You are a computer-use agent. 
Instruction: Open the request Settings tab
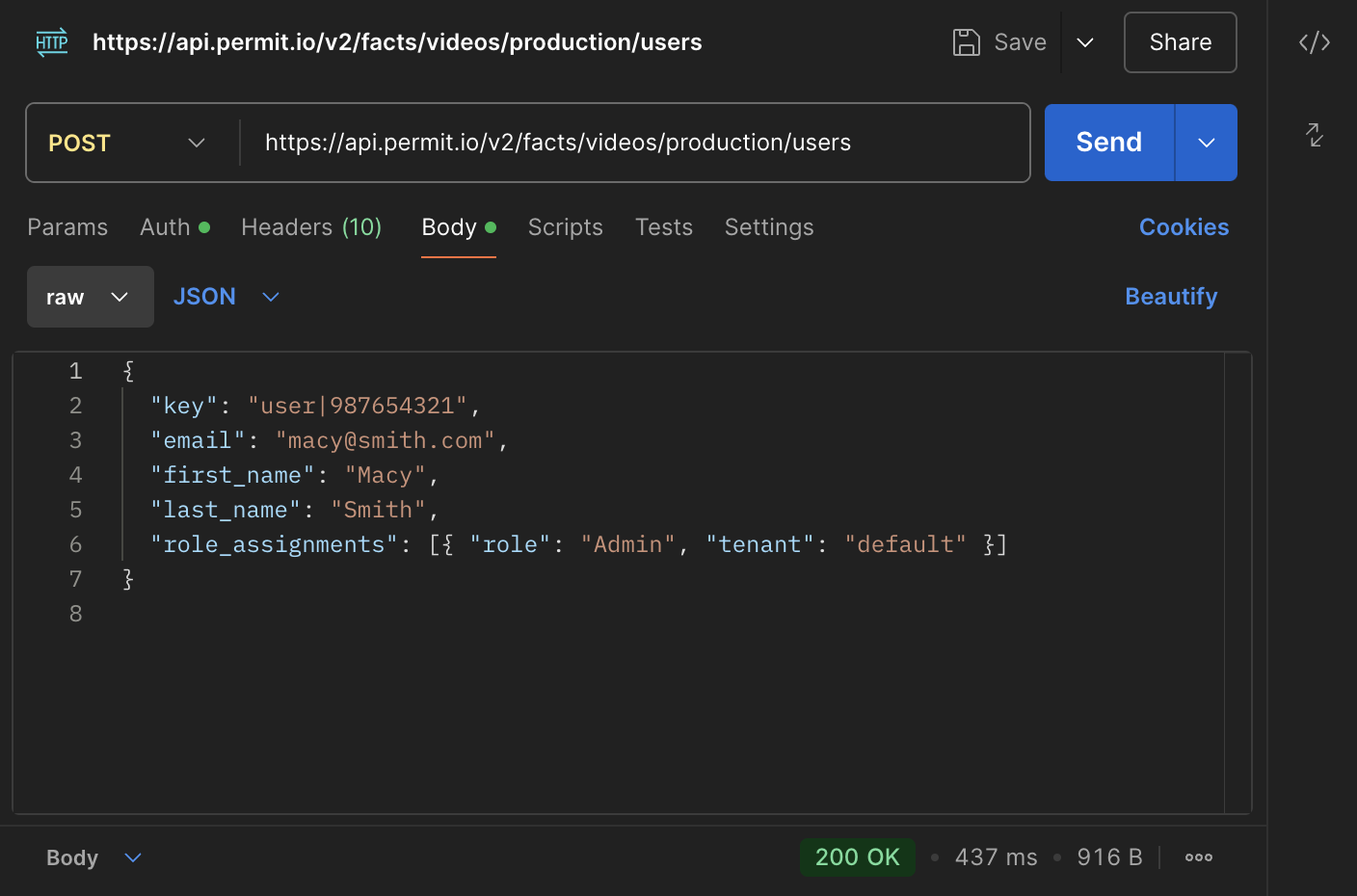768,227
